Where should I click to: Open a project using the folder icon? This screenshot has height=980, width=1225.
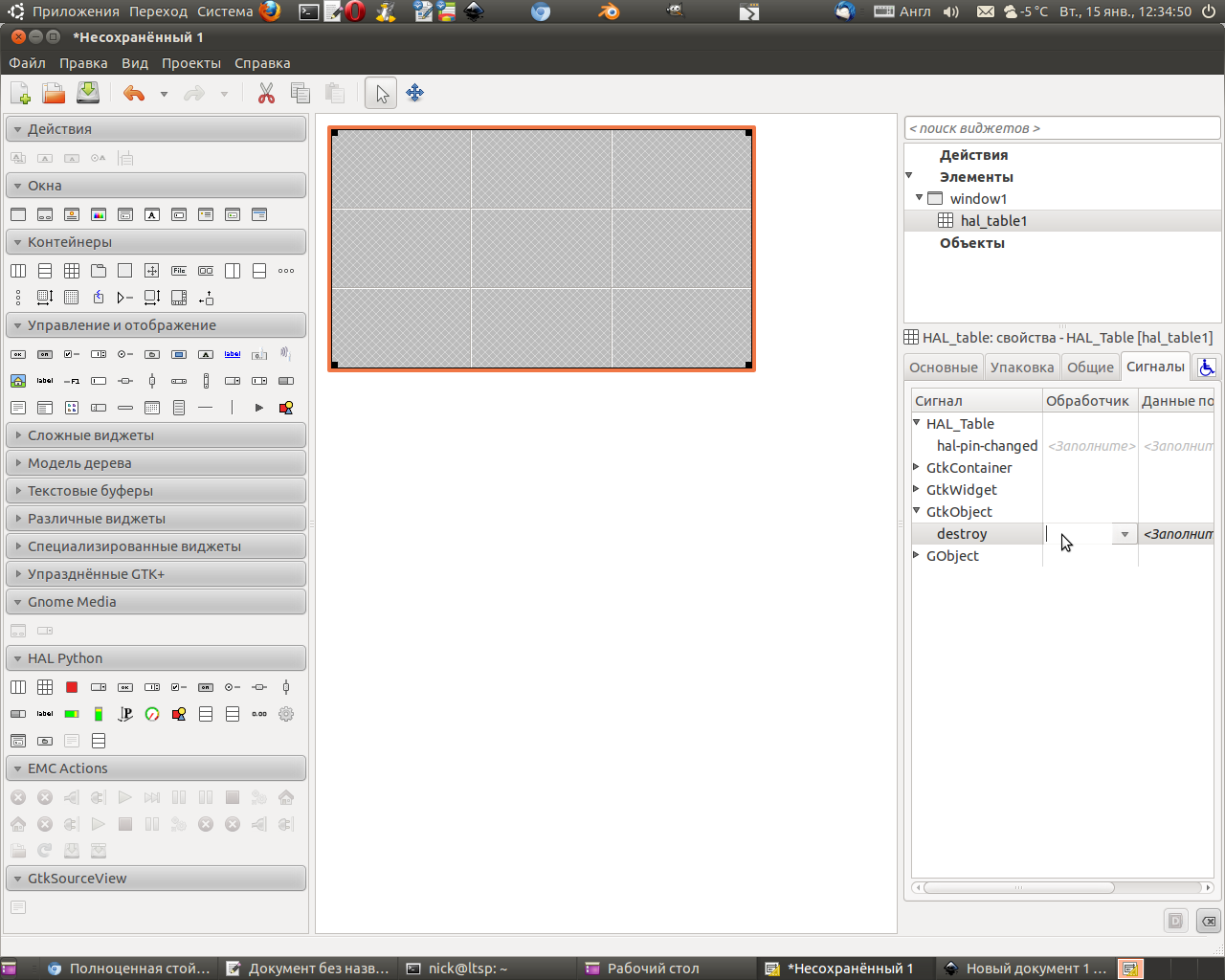54,93
